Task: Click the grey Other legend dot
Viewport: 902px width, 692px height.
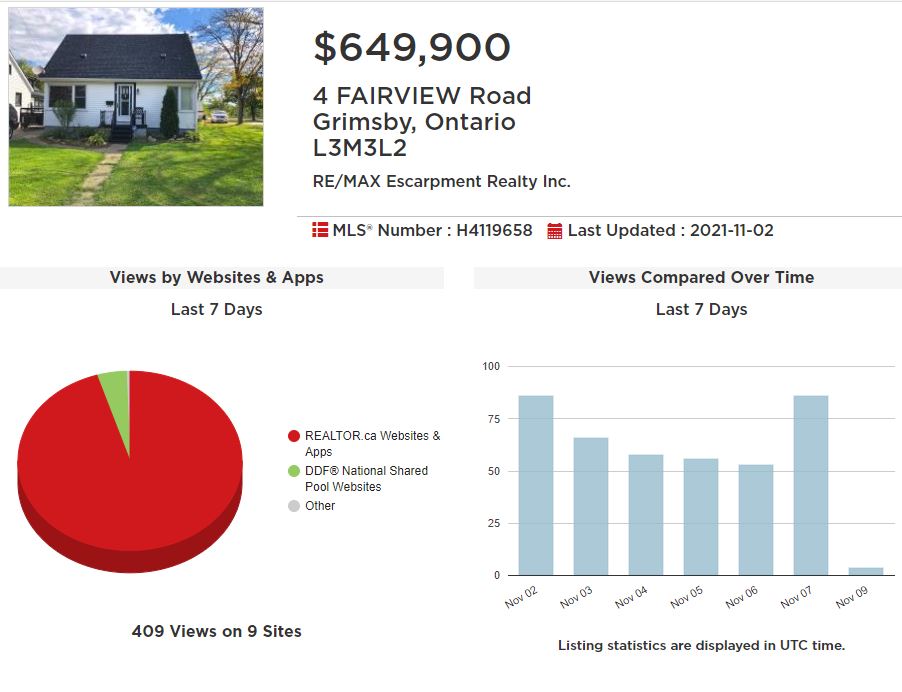Action: tap(294, 506)
